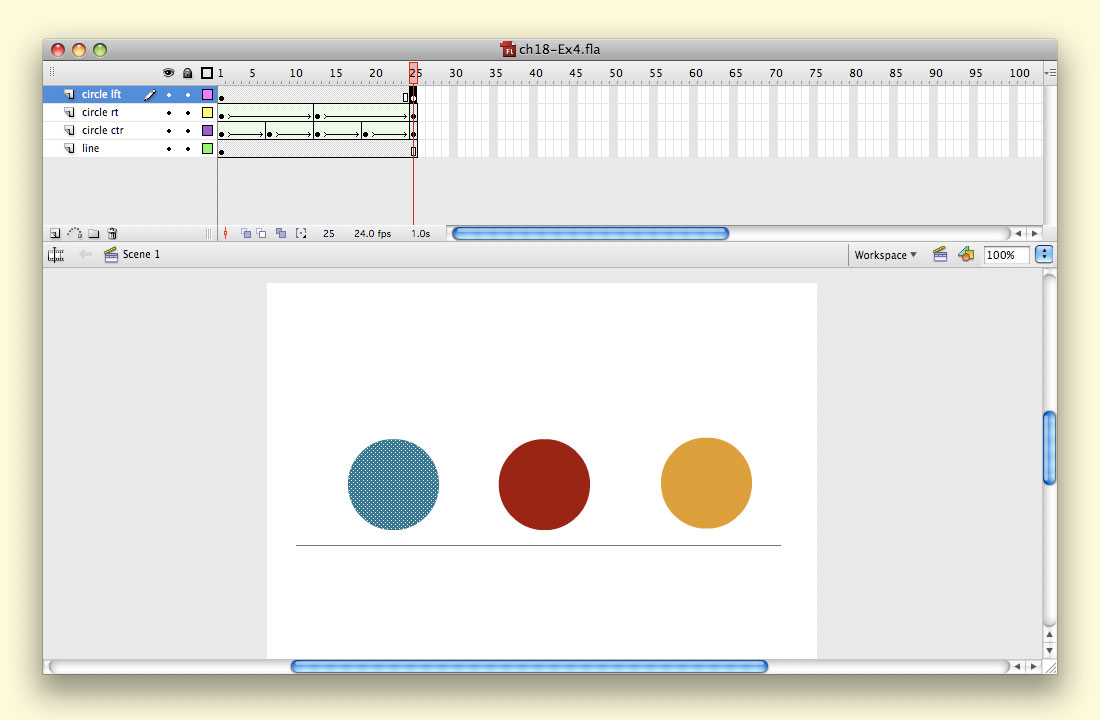Toggle lock dot for circle ctr layer
Viewport: 1100px width, 720px height.
187,131
